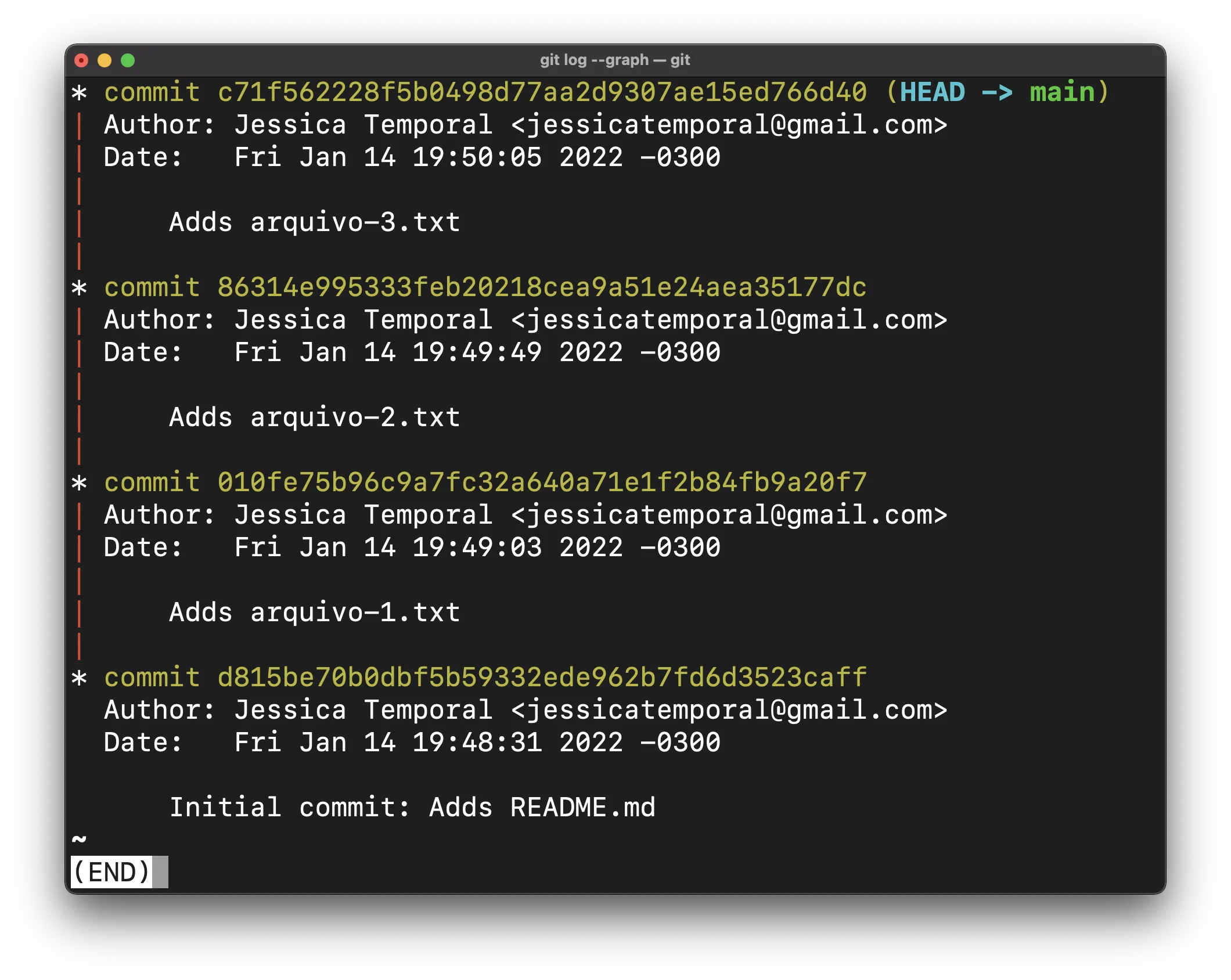Click the commit hash starting with d815be70
1231x980 pixels.
tap(542, 678)
